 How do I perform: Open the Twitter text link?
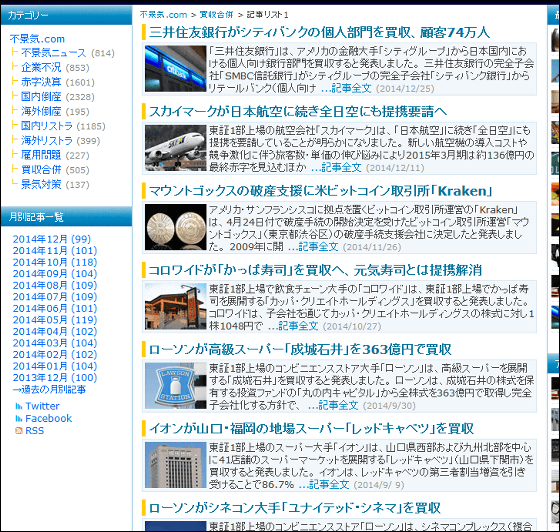(42, 406)
